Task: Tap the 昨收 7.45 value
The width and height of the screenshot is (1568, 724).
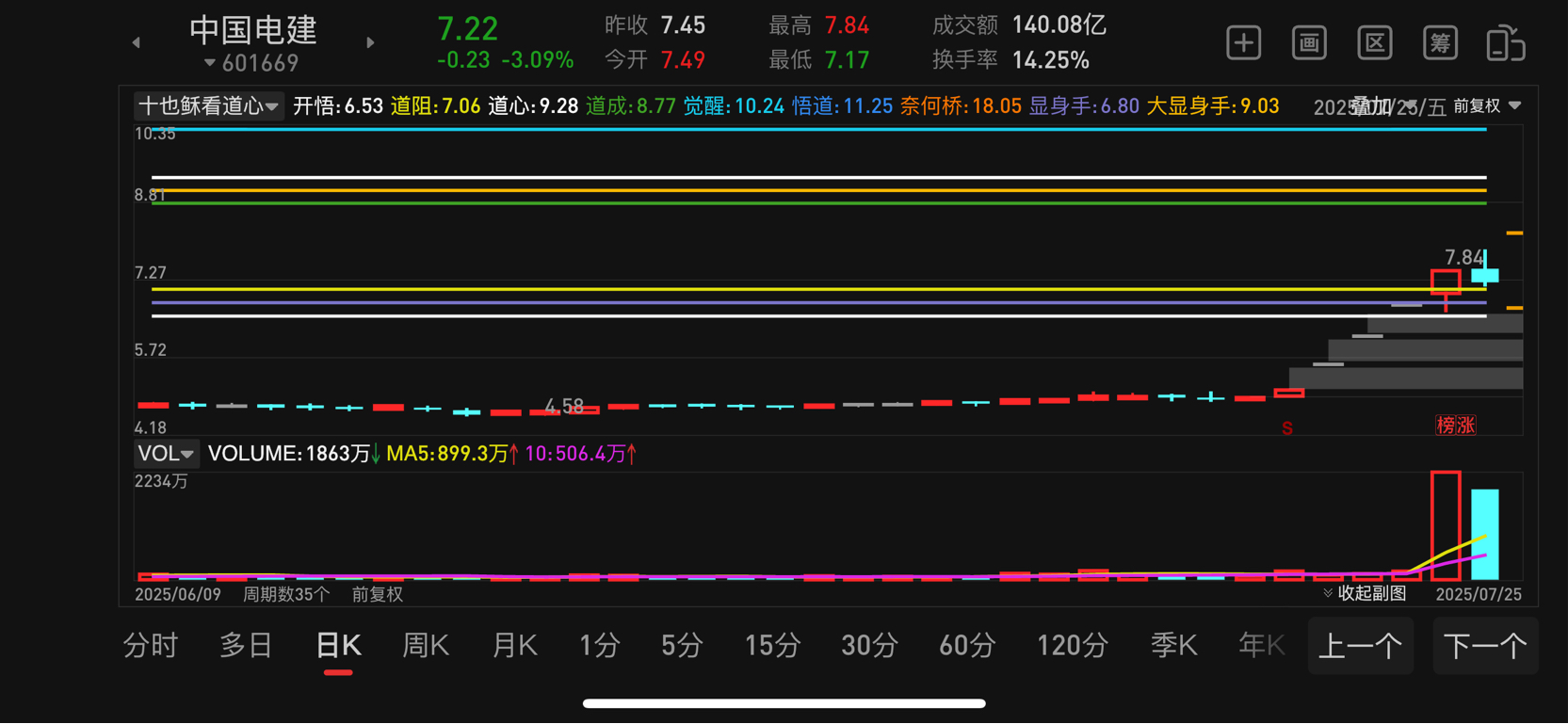Action: [683, 25]
